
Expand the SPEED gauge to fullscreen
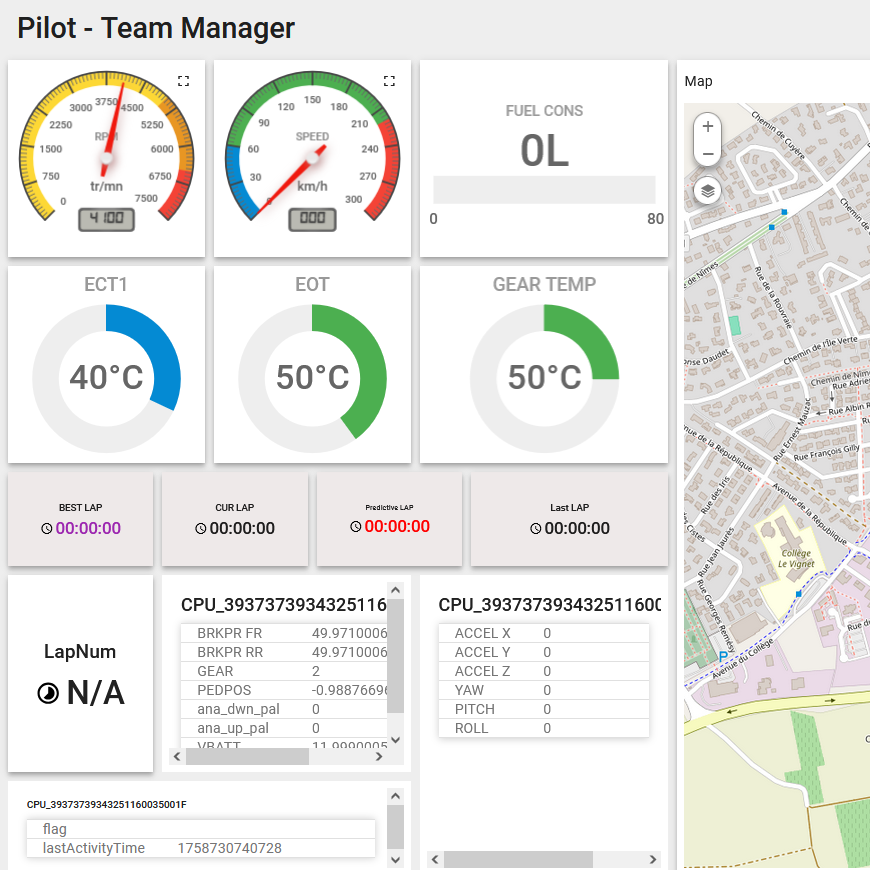pyautogui.click(x=390, y=81)
